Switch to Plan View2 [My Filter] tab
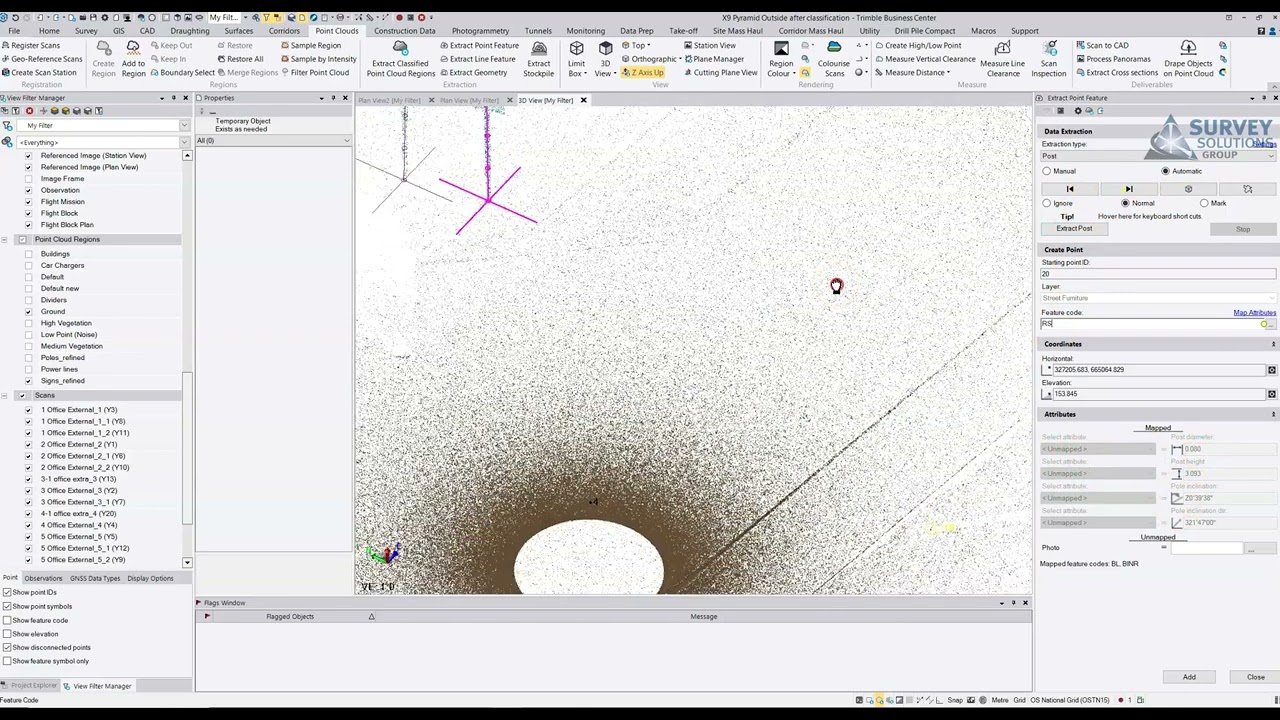Viewport: 1280px width, 720px height. (389, 100)
